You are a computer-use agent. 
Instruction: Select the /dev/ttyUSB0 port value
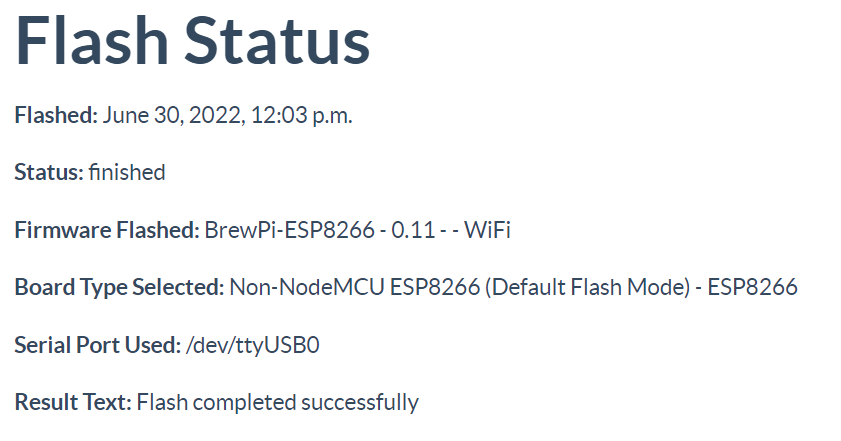point(253,345)
